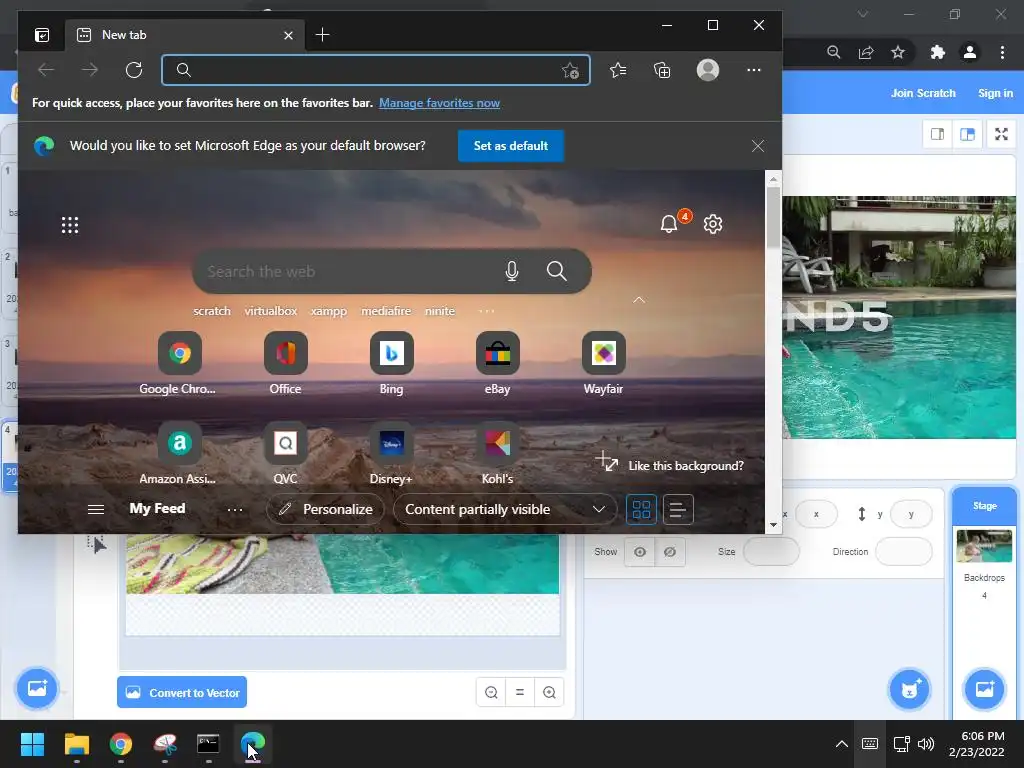Viewport: 1024px width, 768px height.
Task: Switch feed to grid view
Action: tap(641, 509)
